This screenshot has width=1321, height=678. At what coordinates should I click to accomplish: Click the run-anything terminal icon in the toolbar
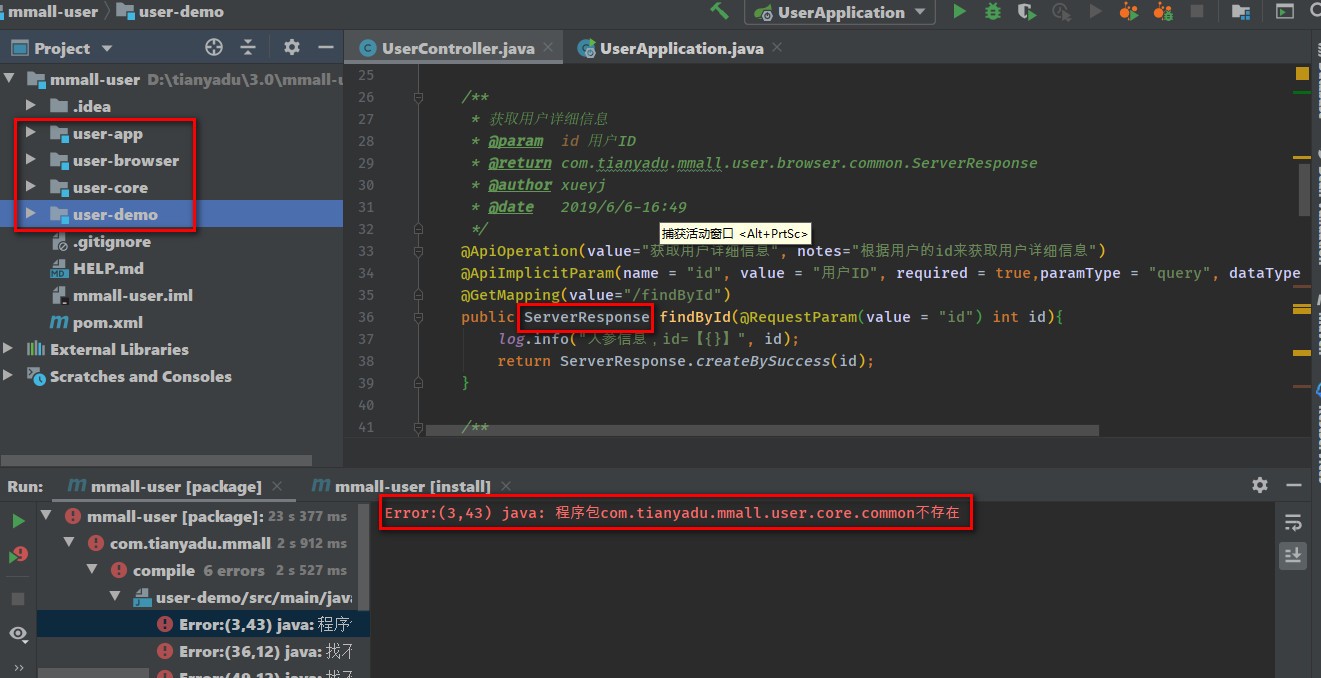[x=1286, y=12]
